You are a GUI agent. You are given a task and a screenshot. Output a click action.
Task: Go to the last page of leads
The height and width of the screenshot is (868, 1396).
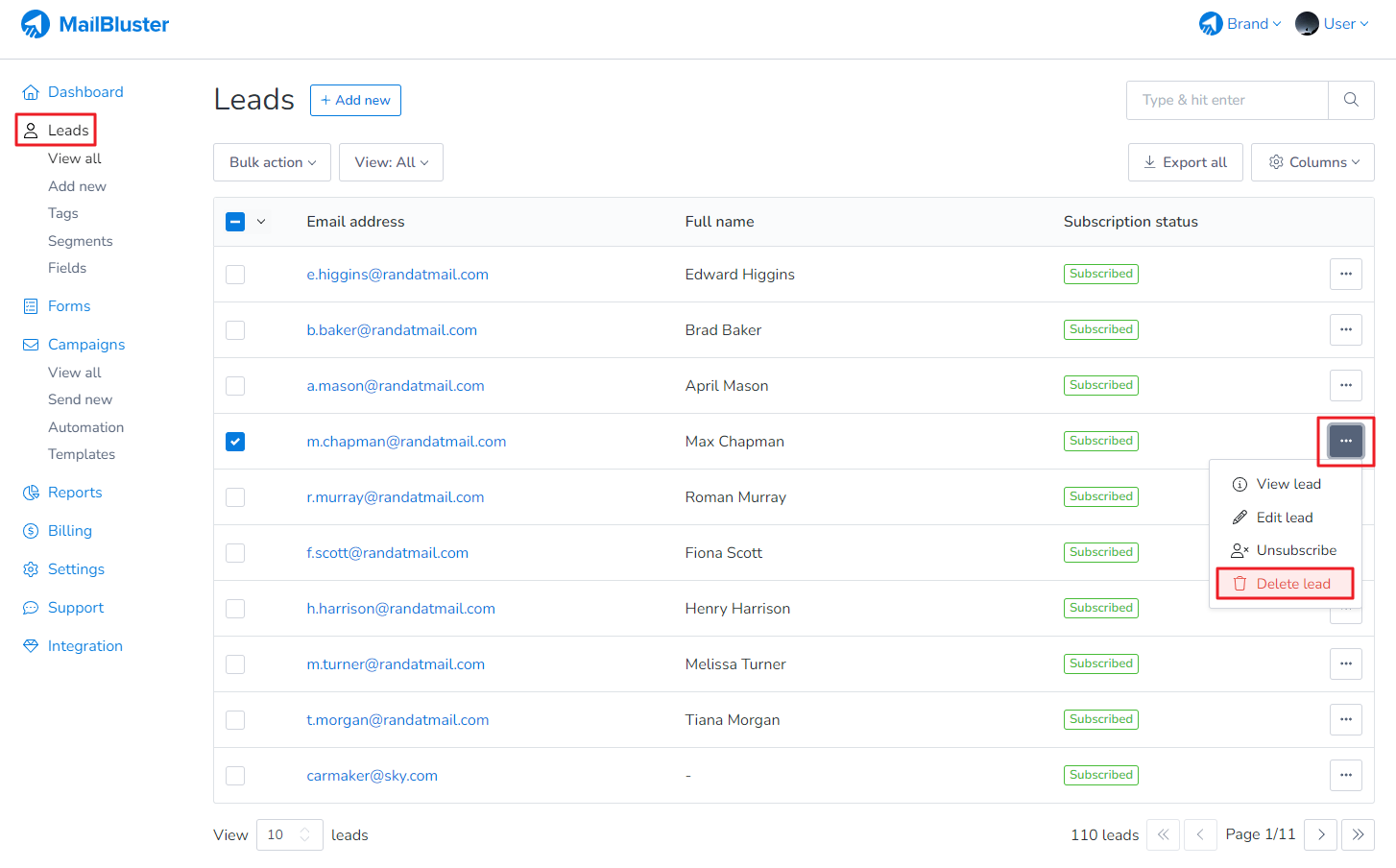(1358, 834)
